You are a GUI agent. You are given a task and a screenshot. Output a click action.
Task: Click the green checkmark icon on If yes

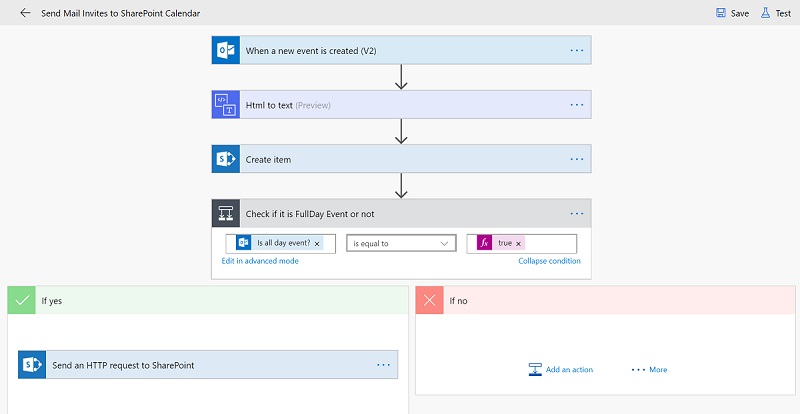tap(21, 300)
